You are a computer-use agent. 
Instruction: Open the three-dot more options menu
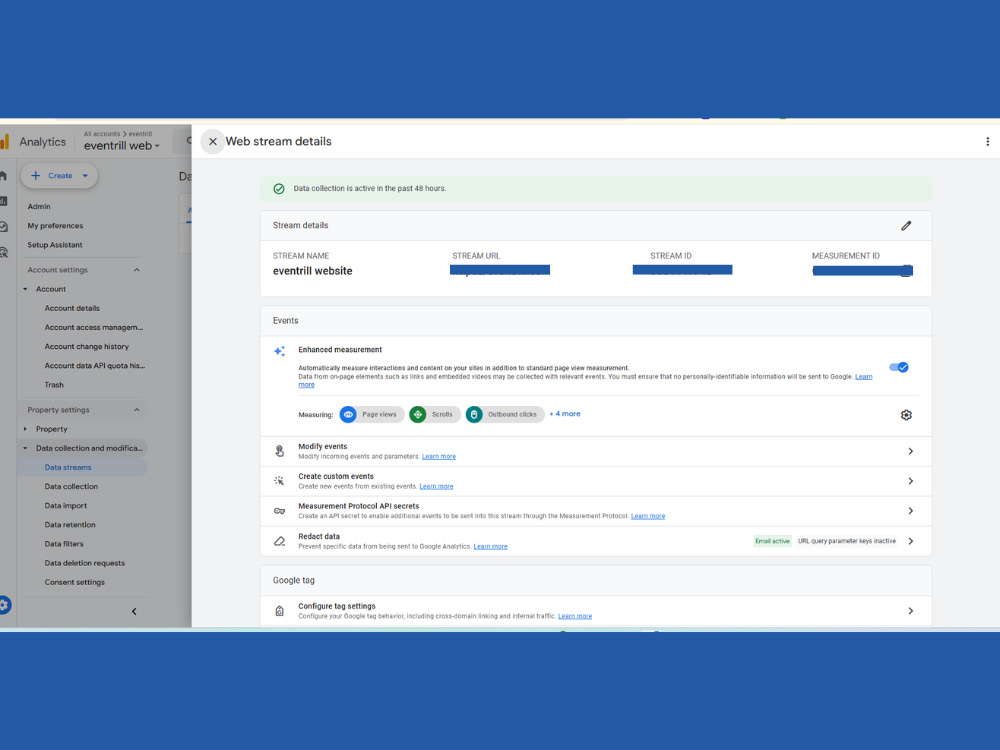tap(987, 142)
